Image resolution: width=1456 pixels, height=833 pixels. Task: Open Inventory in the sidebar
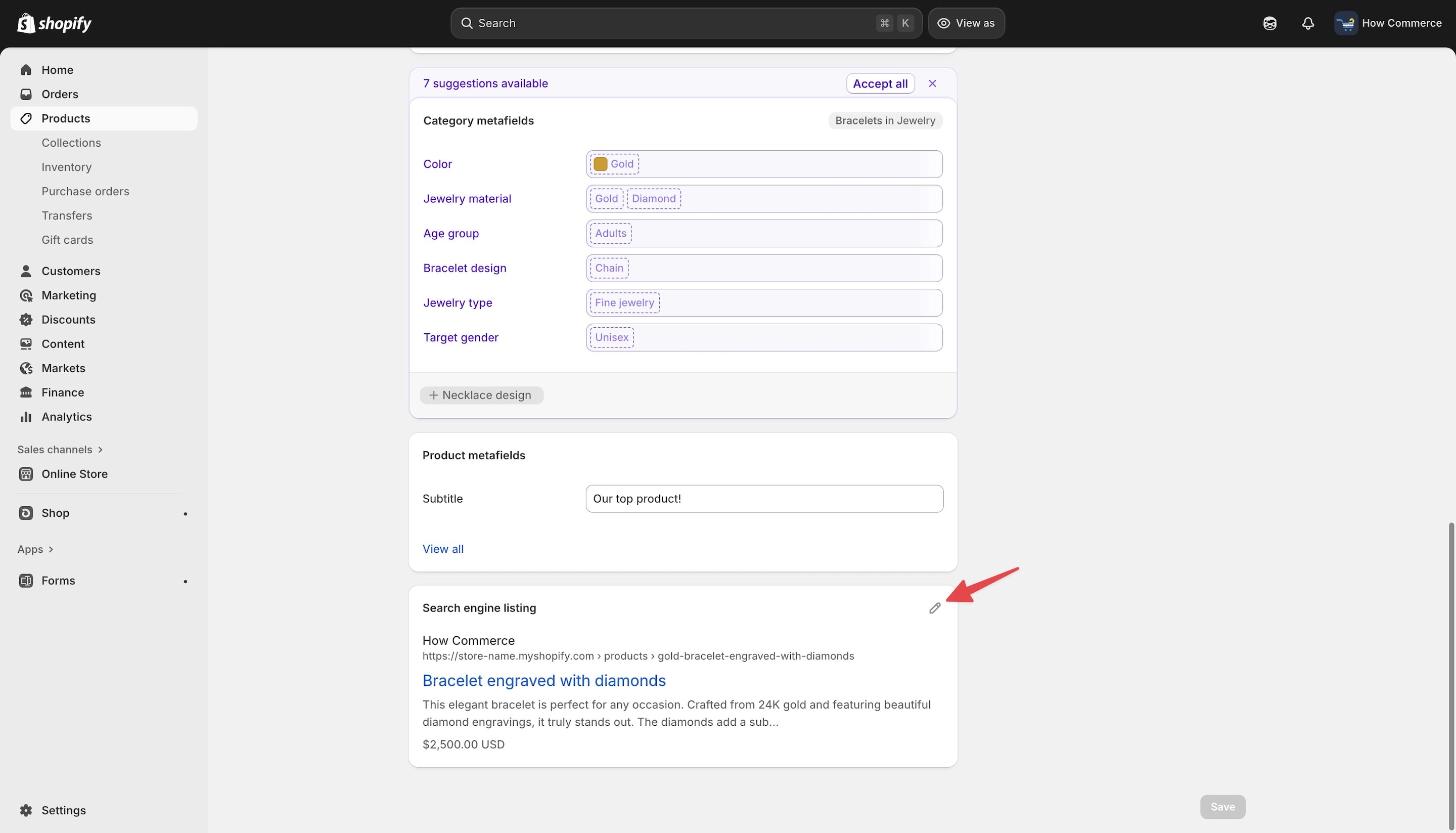tap(66, 167)
